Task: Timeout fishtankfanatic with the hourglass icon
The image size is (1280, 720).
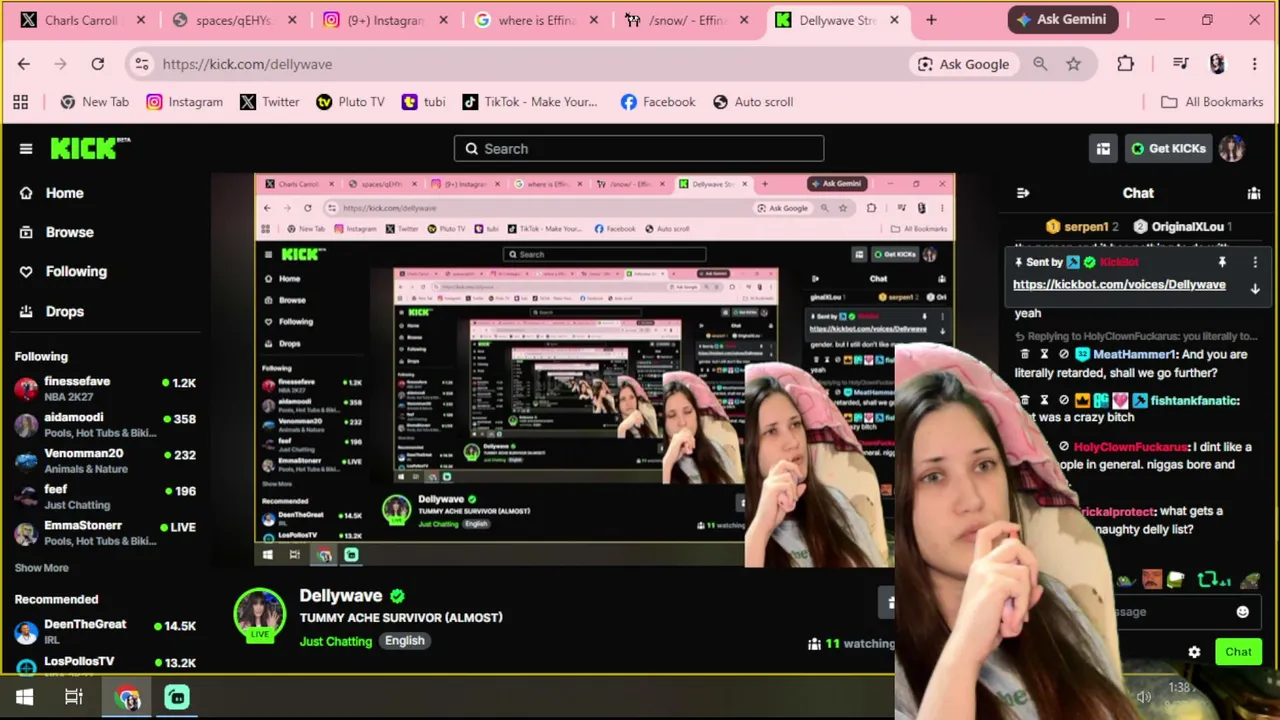Action: coord(1044,400)
